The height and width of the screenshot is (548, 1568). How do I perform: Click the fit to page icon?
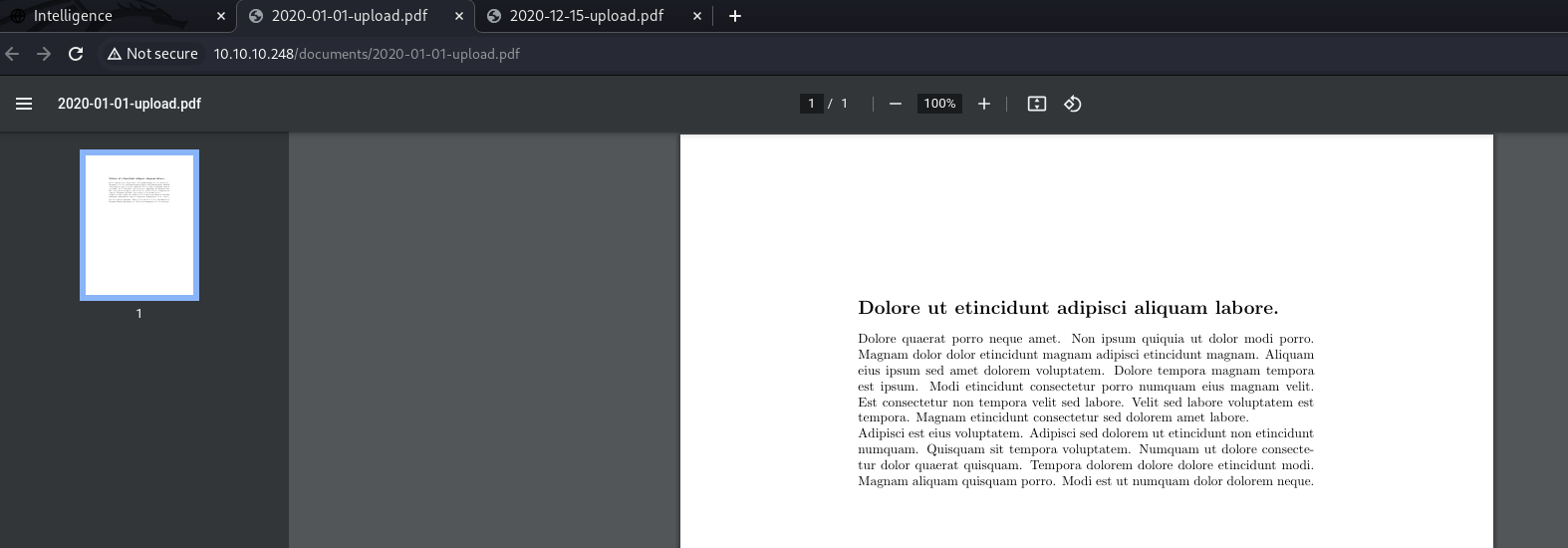(x=1036, y=104)
